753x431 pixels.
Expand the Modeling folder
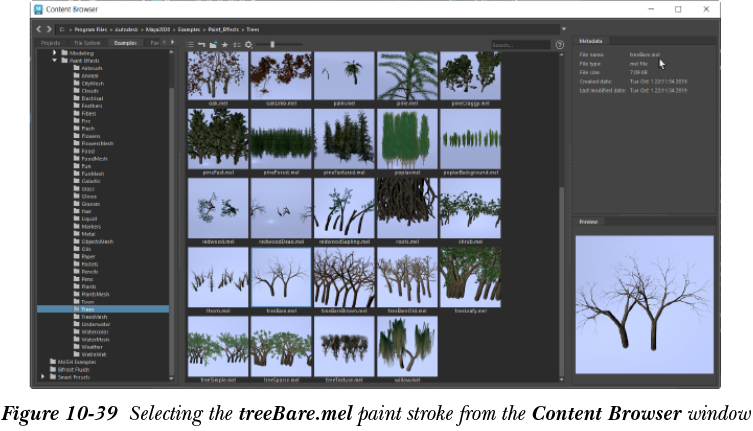point(55,52)
